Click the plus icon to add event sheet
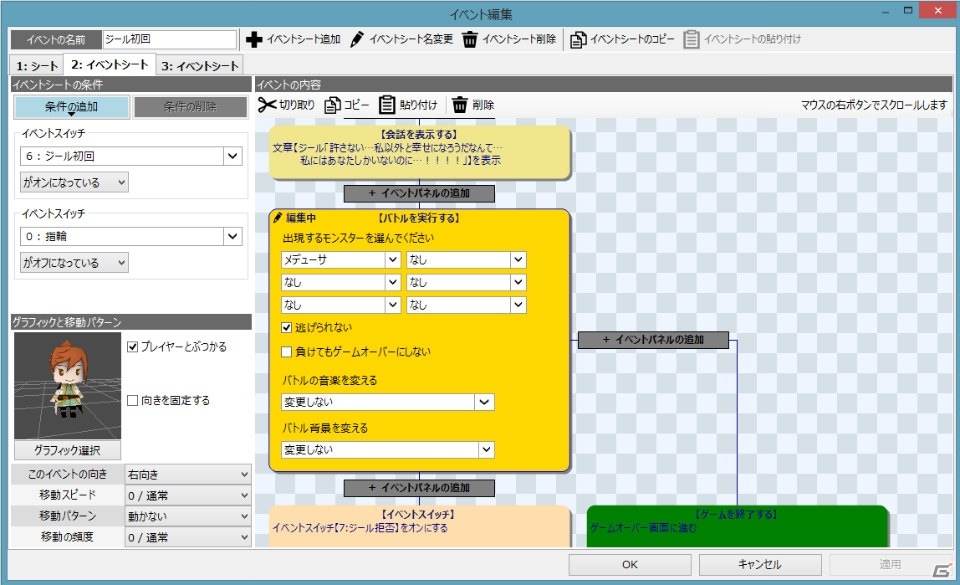Viewport: 960px width, 585px height. (253, 39)
